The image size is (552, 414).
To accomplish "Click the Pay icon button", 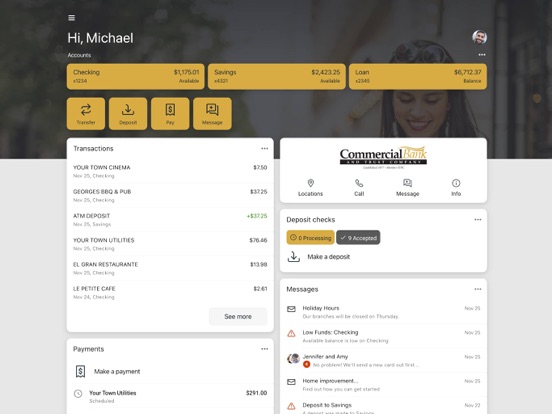I will pyautogui.click(x=170, y=114).
